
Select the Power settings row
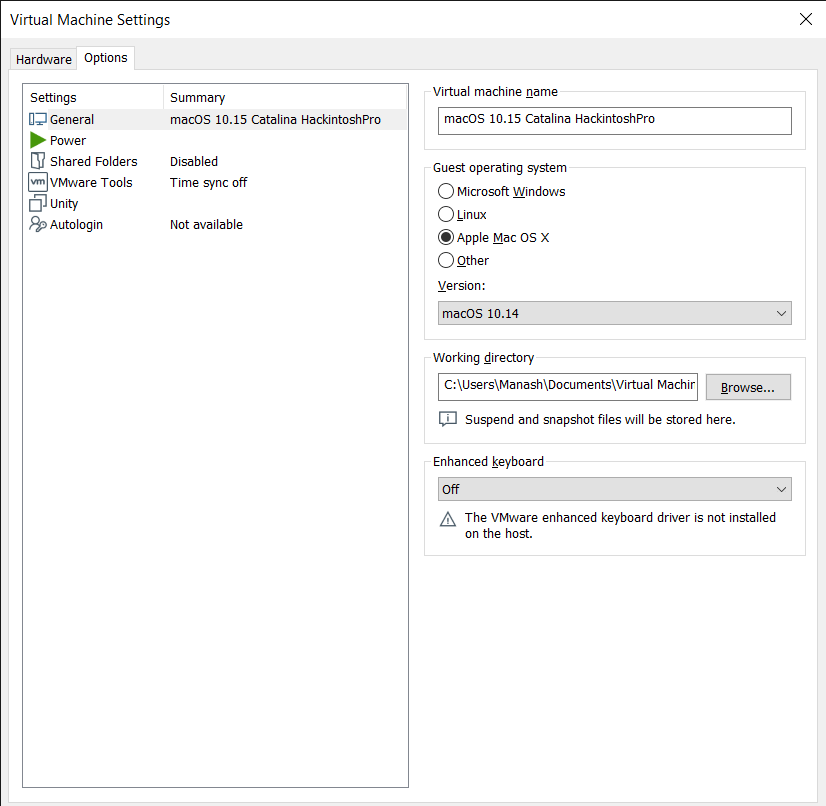coord(217,141)
